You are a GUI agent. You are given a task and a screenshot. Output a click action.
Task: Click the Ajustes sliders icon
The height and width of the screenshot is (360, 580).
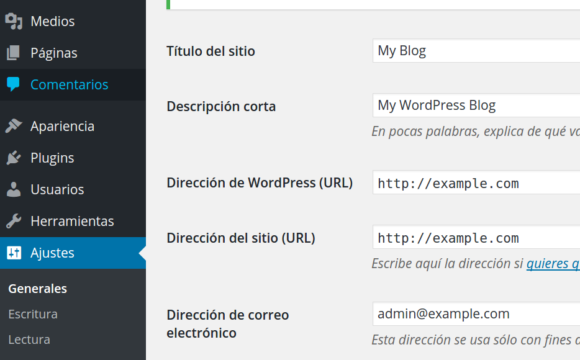14,253
